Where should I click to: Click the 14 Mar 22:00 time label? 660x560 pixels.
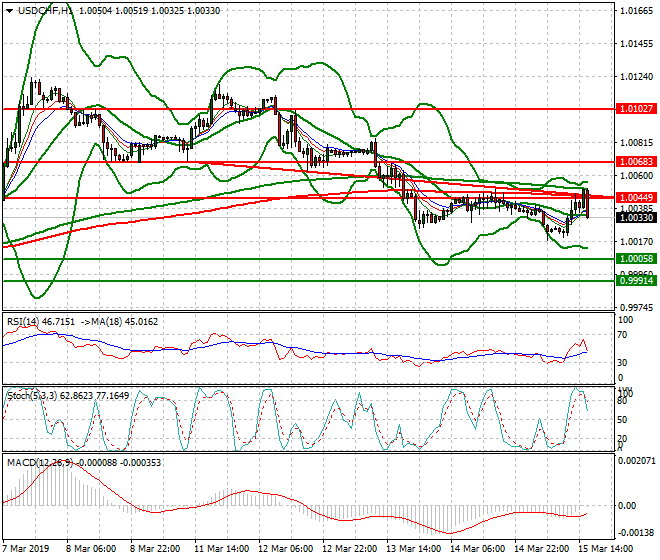pos(542,549)
